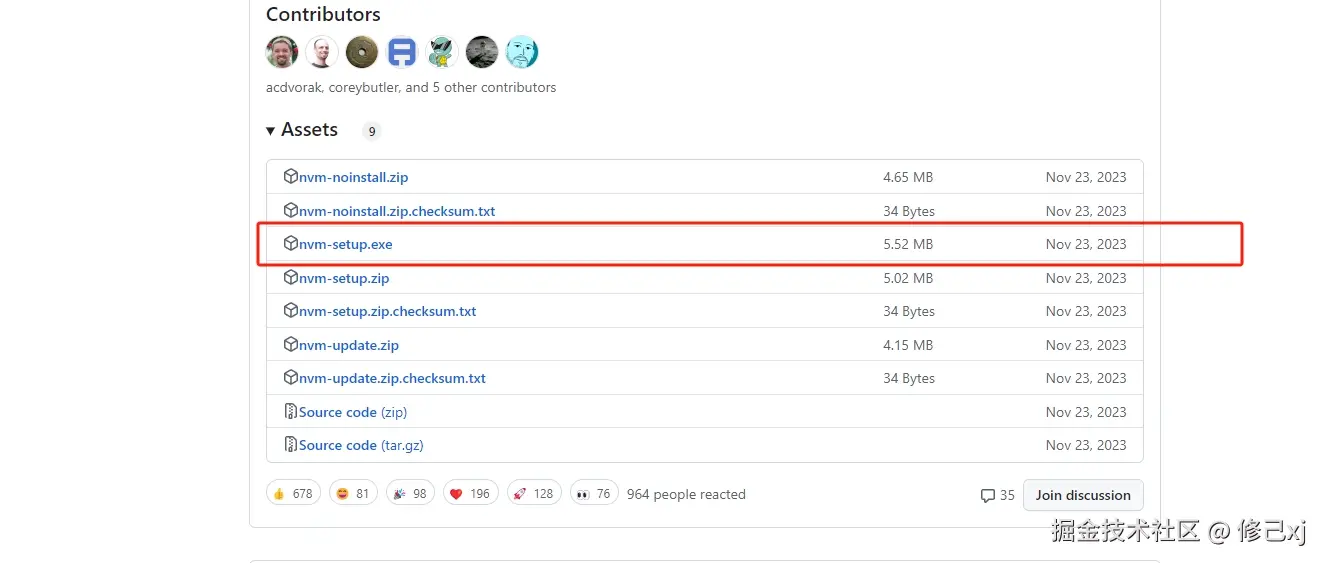React with heart (196)
Screen dimensions: 1324x563
coord(471,493)
